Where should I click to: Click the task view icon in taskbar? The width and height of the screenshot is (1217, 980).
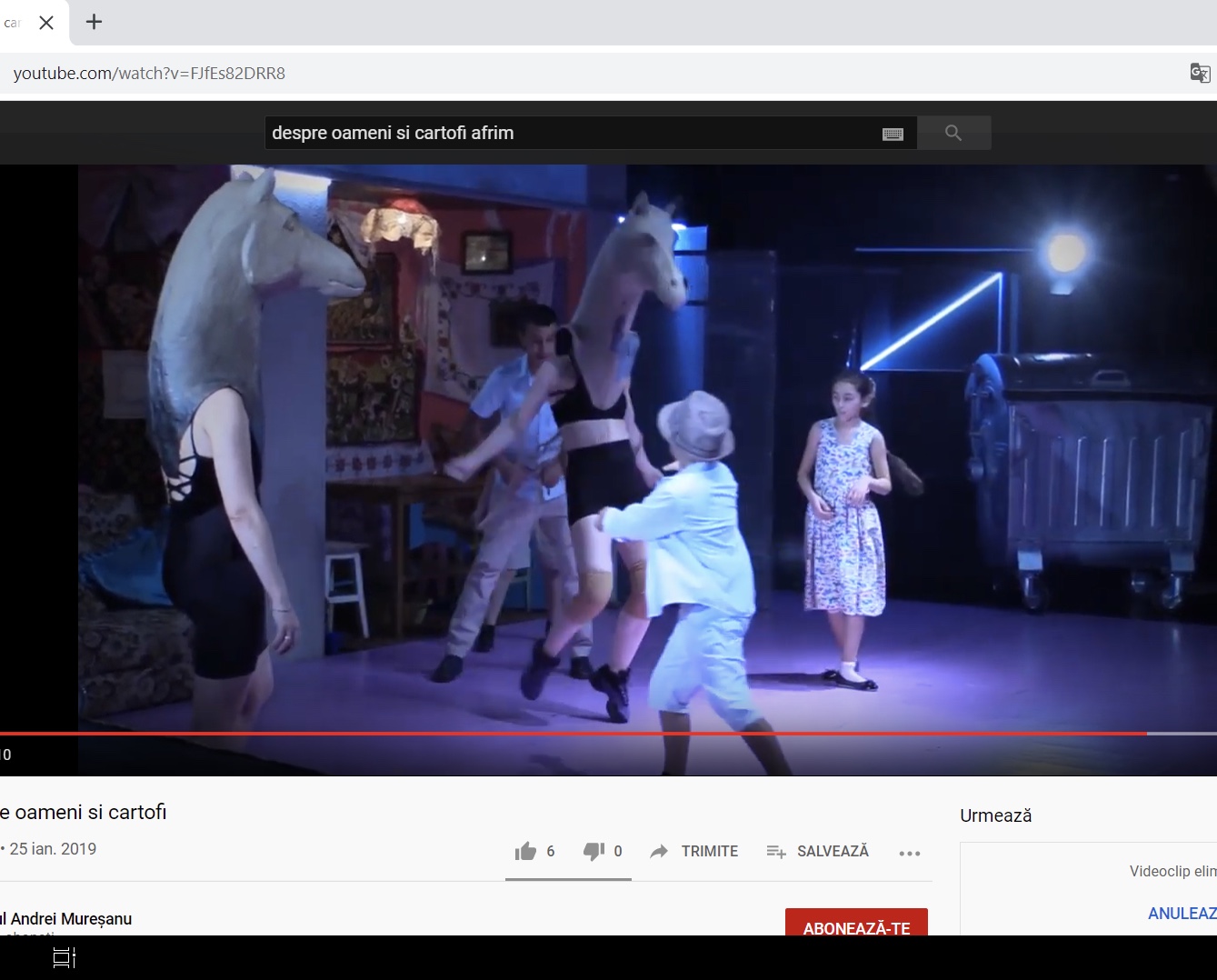point(65,957)
